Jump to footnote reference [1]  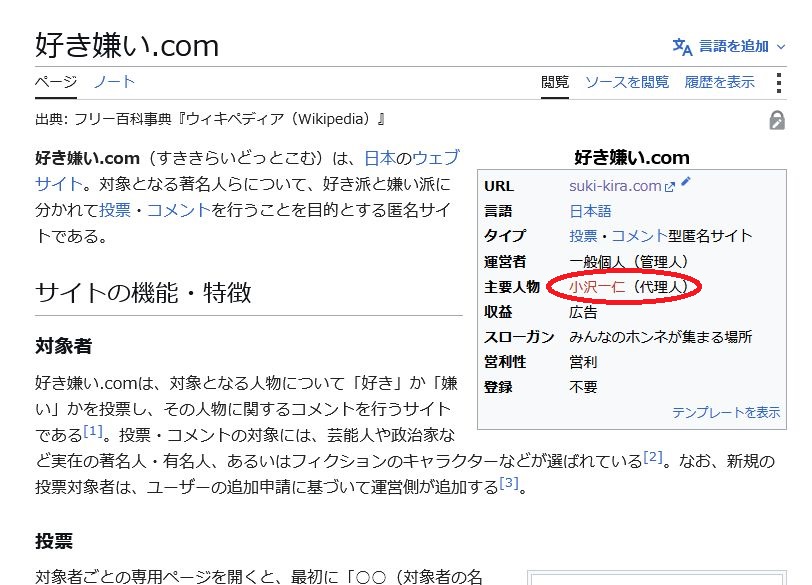coord(93,430)
